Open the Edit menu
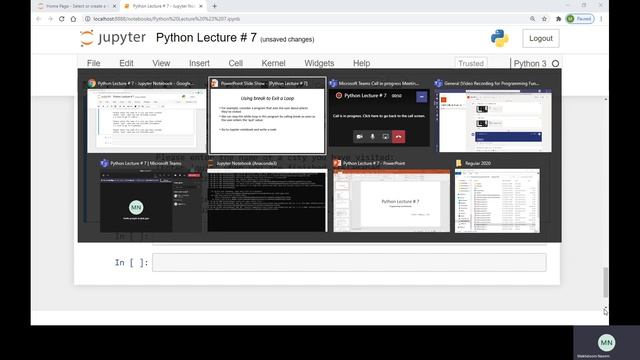 [126, 63]
